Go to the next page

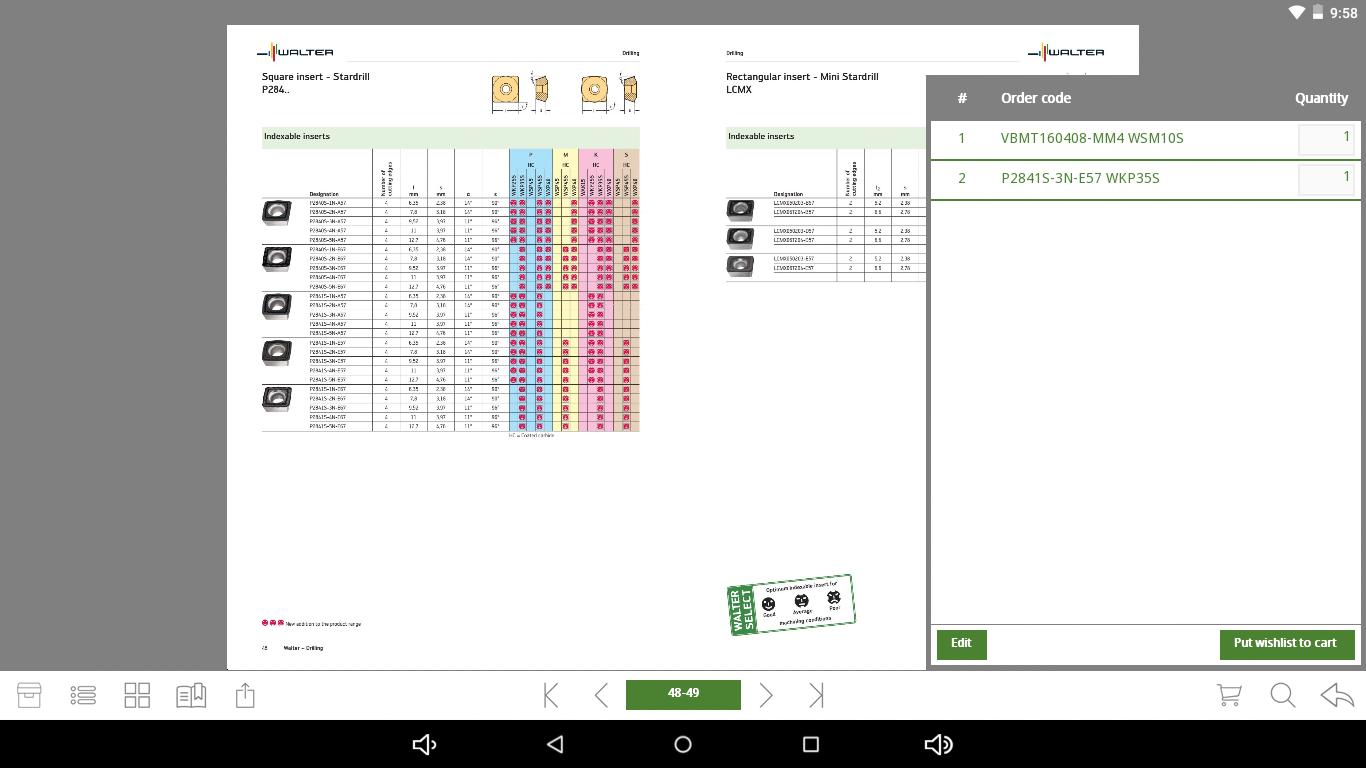766,695
